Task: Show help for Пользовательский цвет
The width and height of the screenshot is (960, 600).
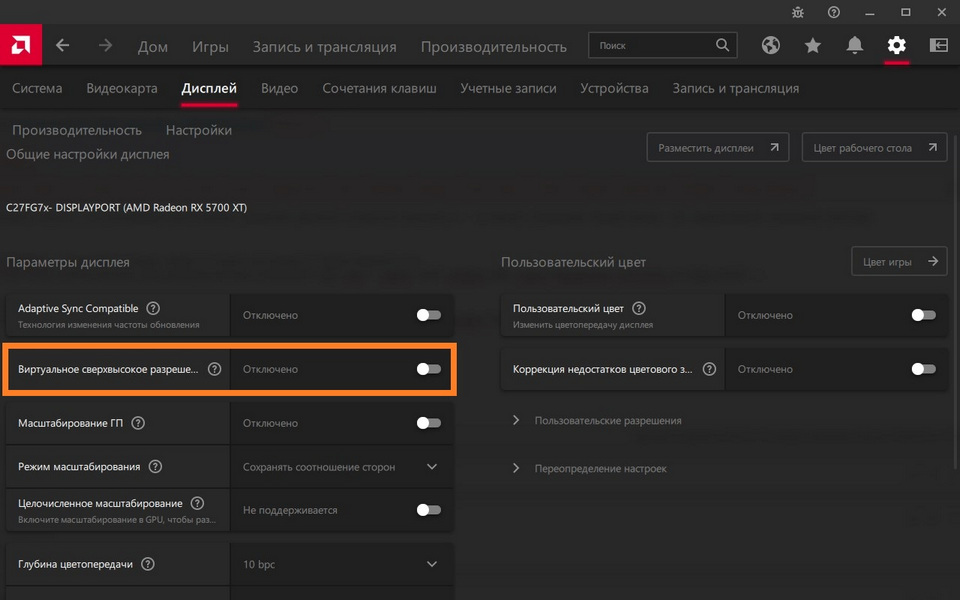Action: tap(639, 308)
